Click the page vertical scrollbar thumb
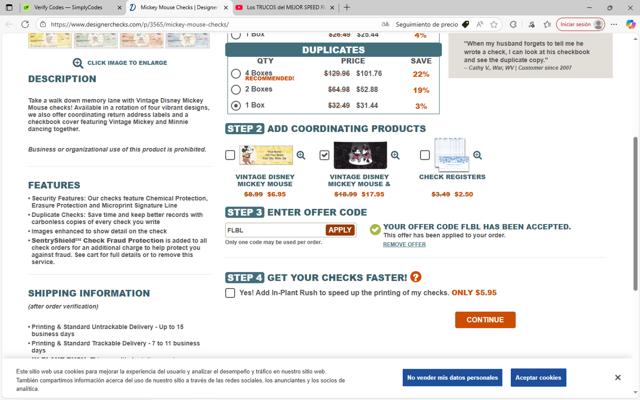The height and width of the screenshot is (400, 640). pos(635,213)
